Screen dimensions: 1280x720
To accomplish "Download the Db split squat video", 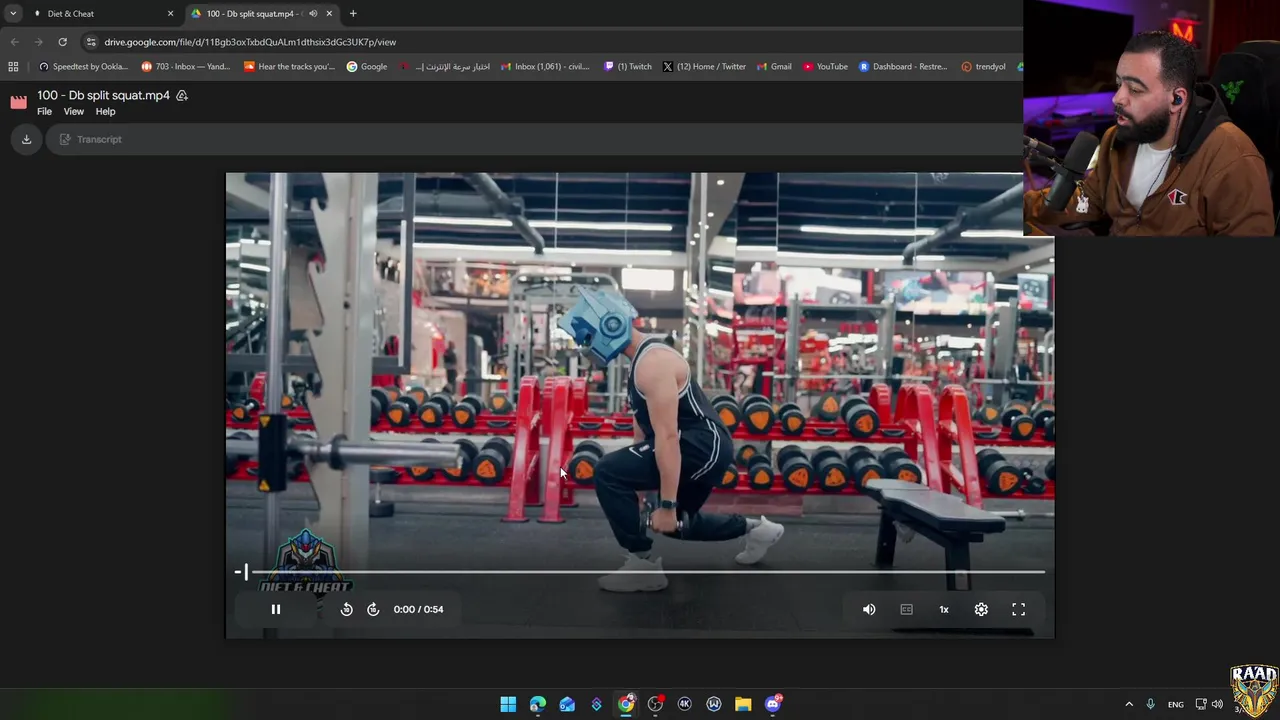I will pos(27,139).
